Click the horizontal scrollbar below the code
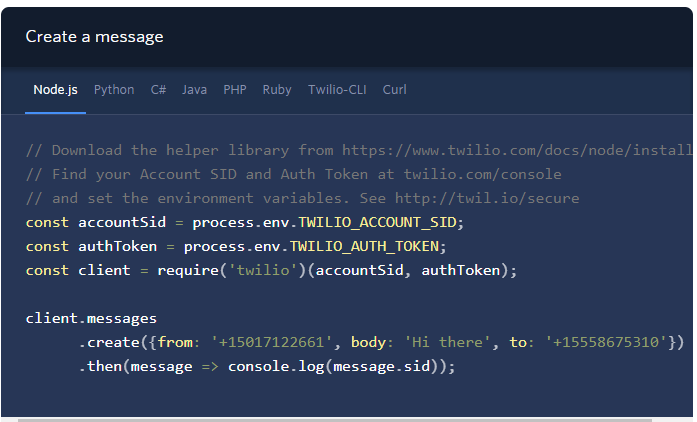The image size is (697, 422). [x=335, y=419]
